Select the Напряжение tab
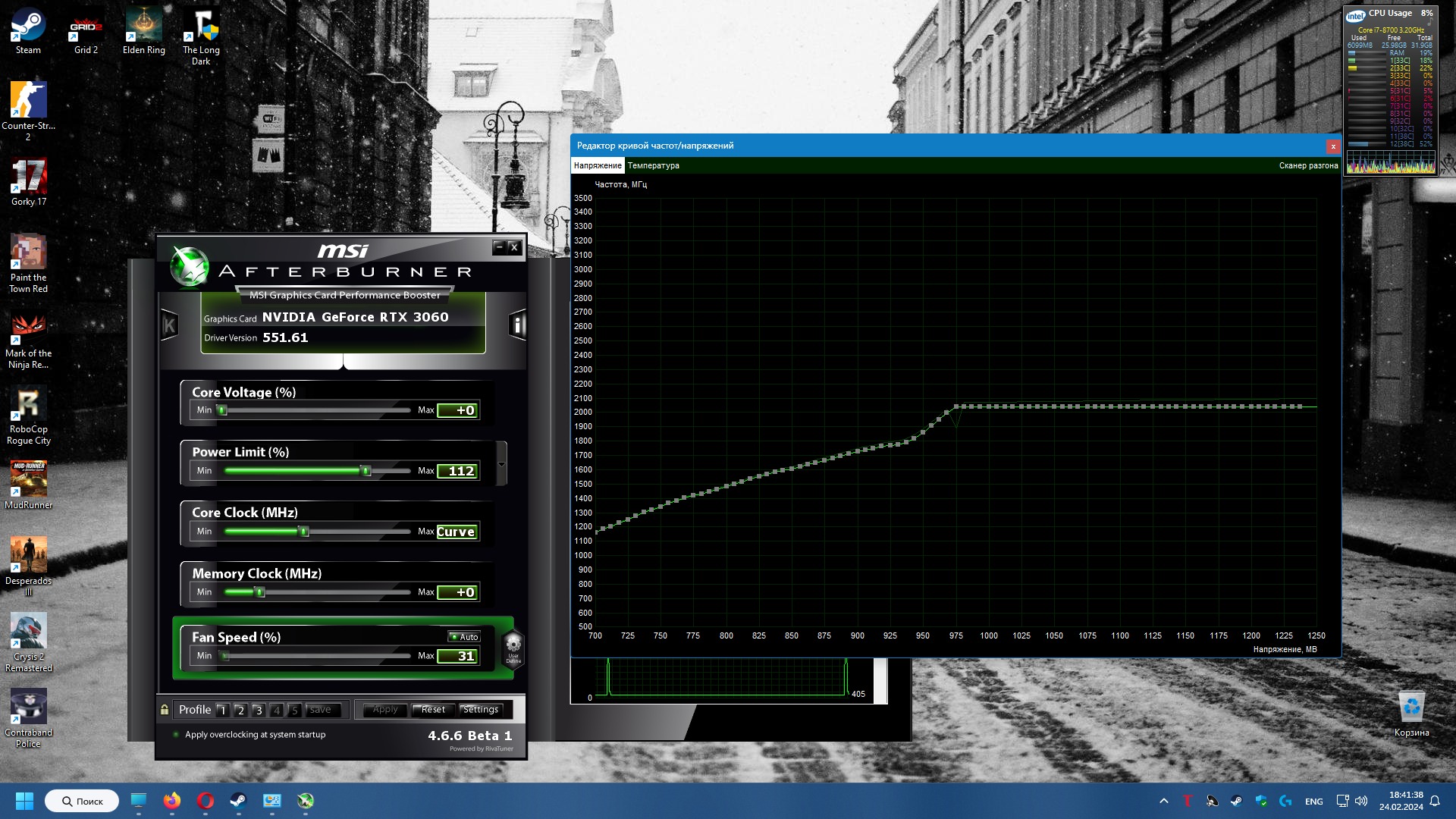Viewport: 1456px width, 819px height. tap(598, 165)
